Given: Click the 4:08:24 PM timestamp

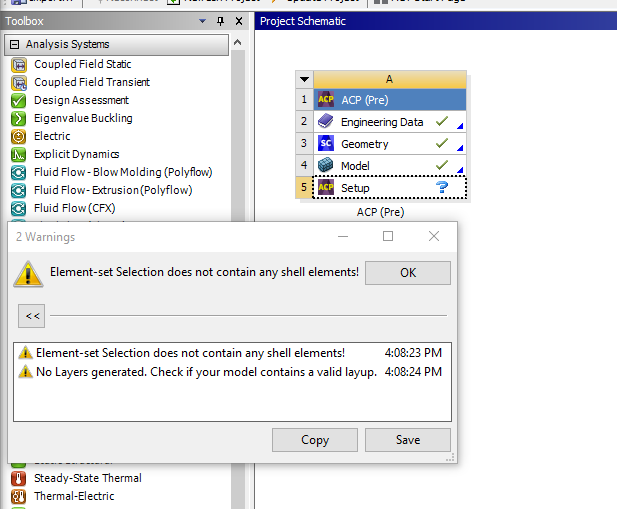Looking at the screenshot, I should coord(413,372).
